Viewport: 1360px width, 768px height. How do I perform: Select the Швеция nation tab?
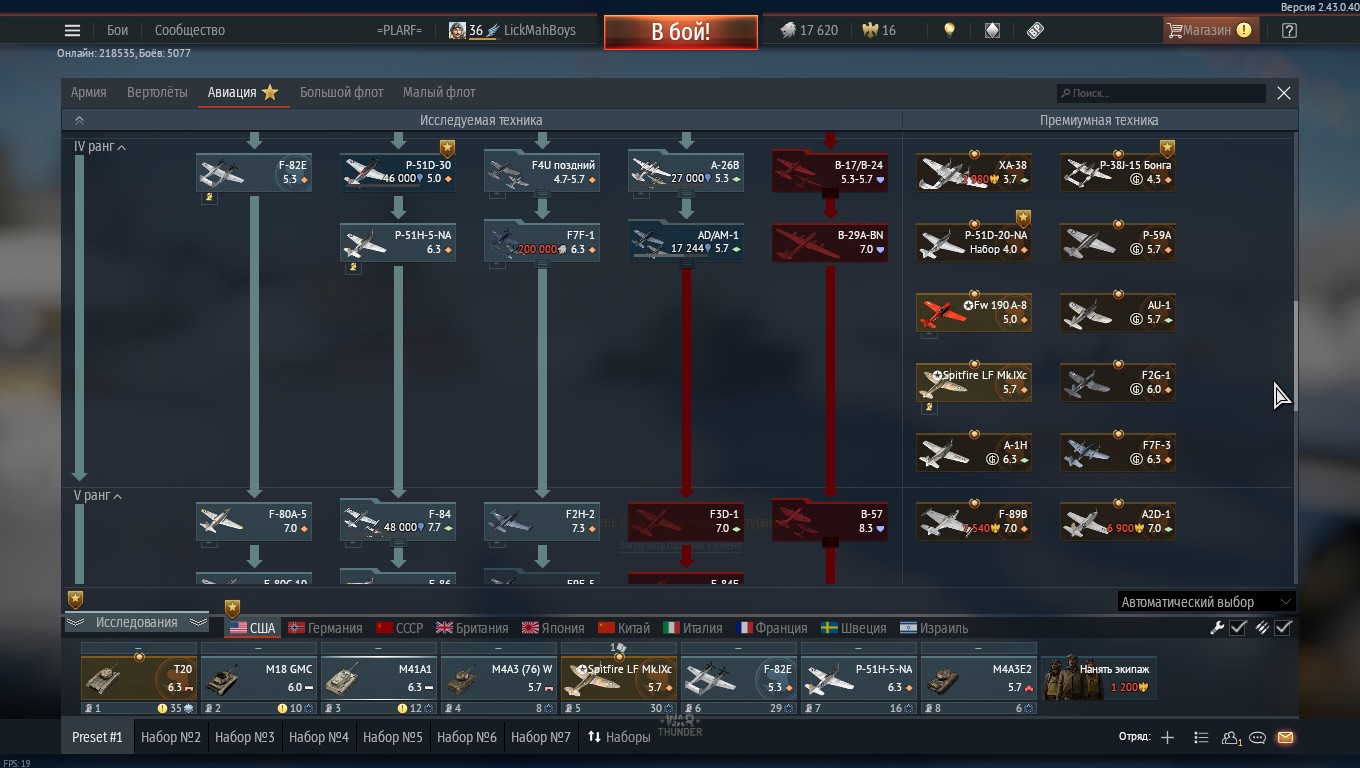853,628
